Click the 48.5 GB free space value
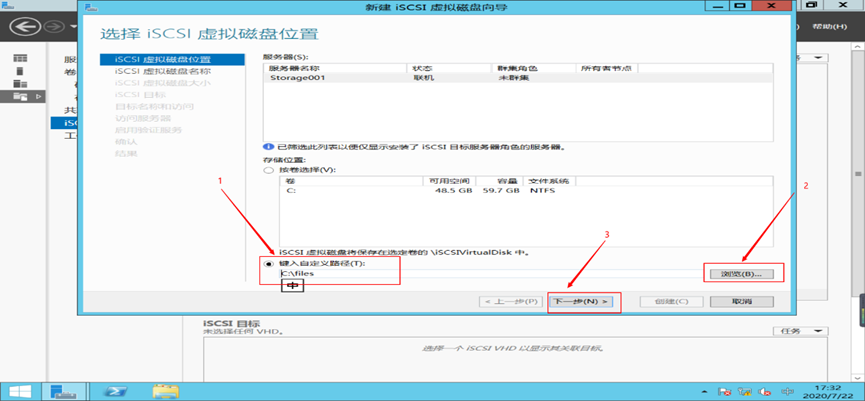865x401 pixels. click(x=453, y=190)
